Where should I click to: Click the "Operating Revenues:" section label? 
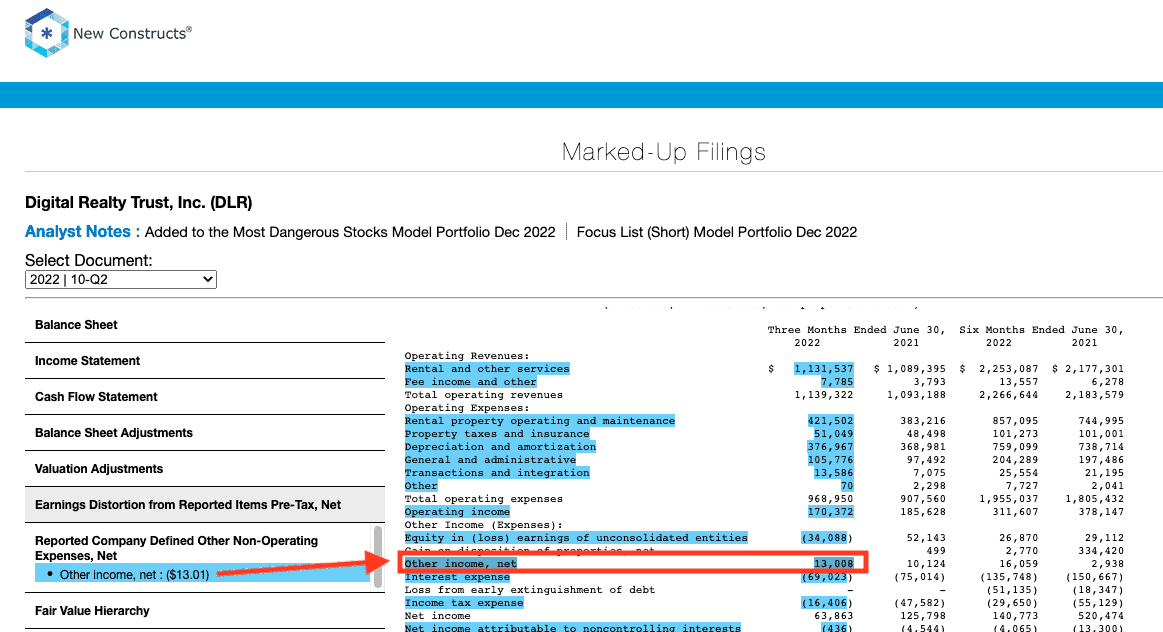(x=467, y=356)
